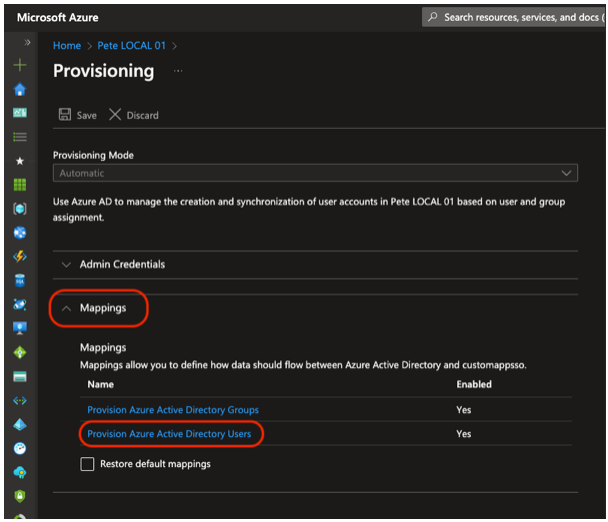Open Home from the sidebar house icon

pos(20,89)
